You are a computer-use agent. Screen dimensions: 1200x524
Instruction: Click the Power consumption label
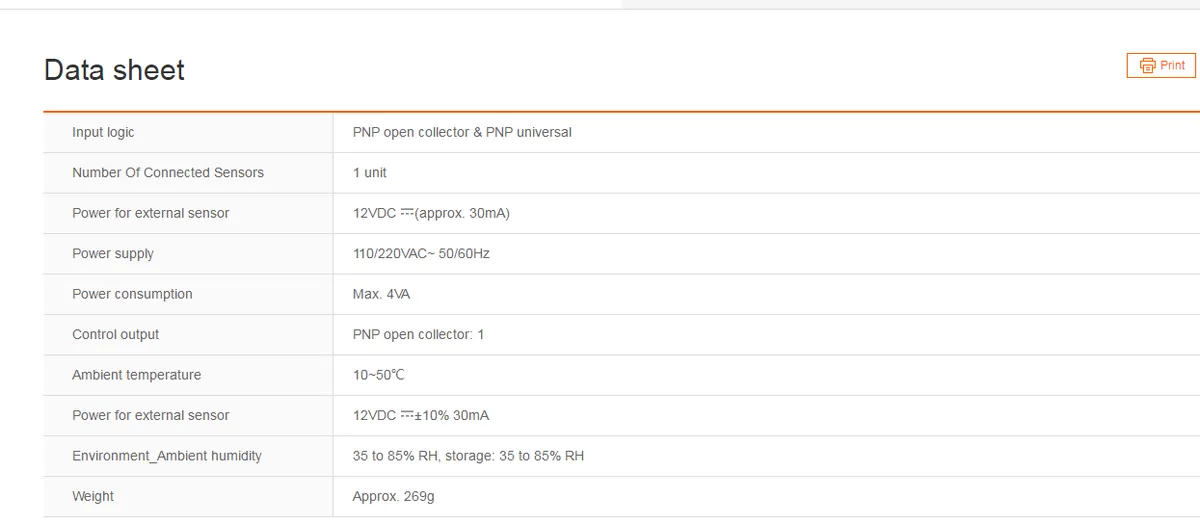tap(132, 294)
